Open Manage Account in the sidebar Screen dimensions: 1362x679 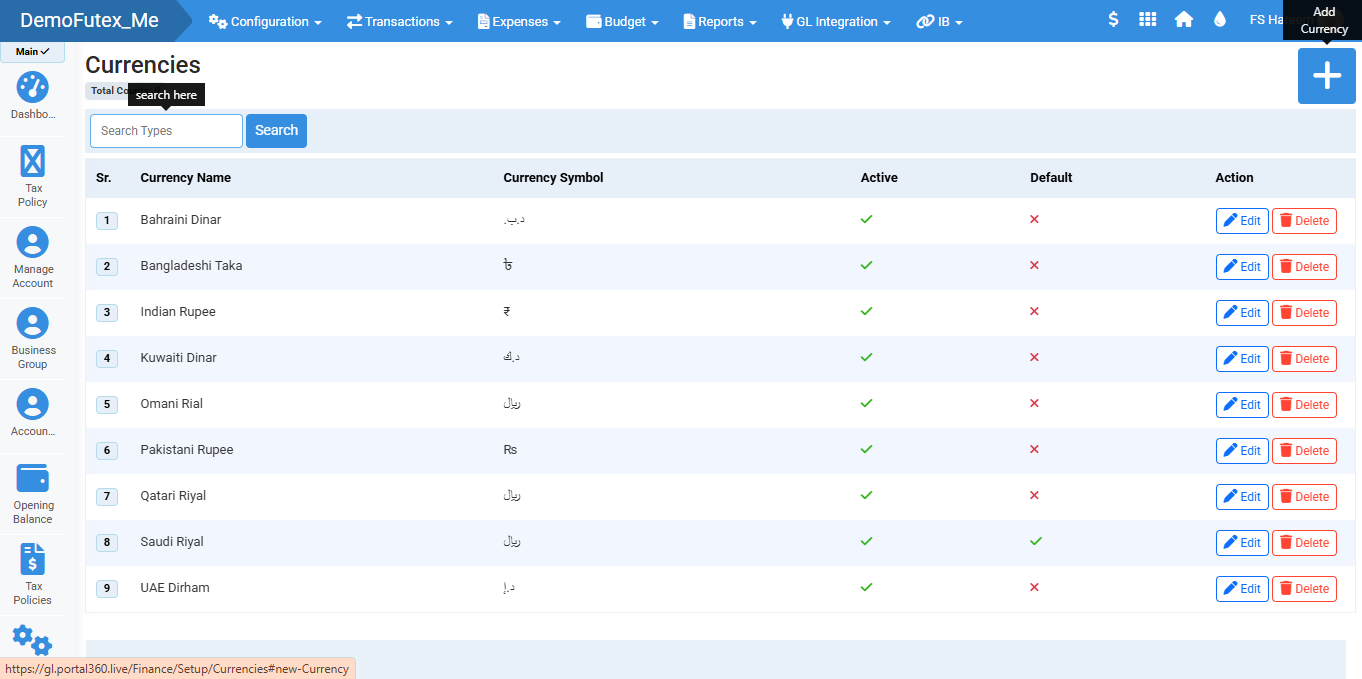[33, 258]
